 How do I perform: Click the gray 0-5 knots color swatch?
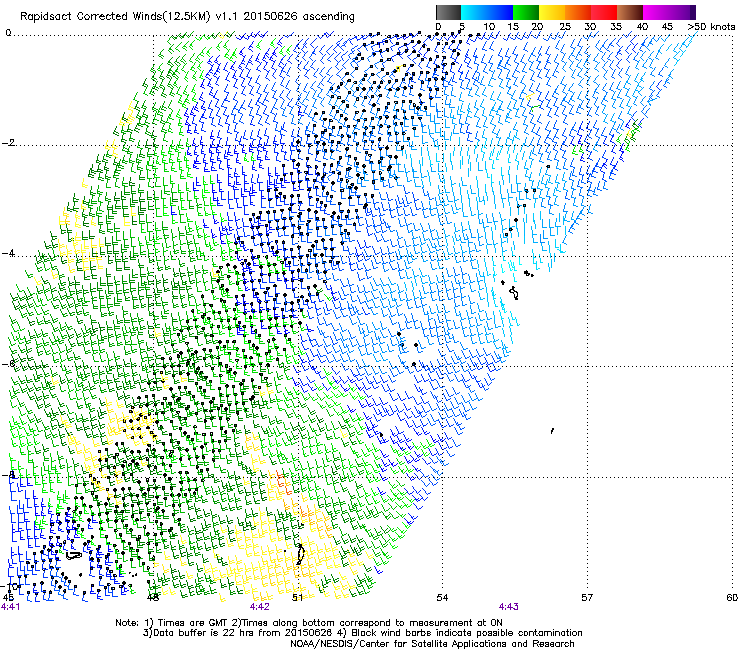(x=448, y=12)
